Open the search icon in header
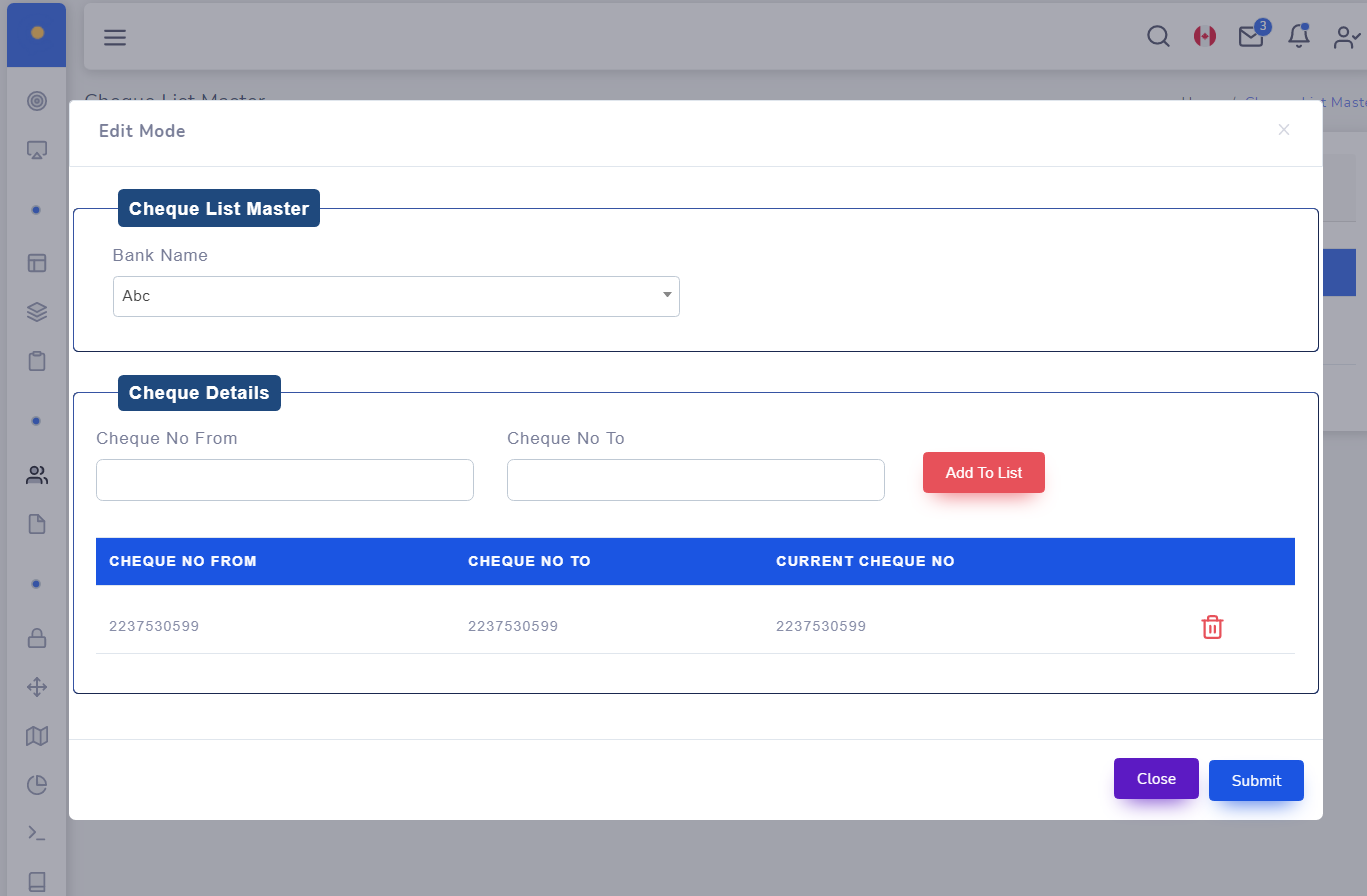 [1157, 37]
